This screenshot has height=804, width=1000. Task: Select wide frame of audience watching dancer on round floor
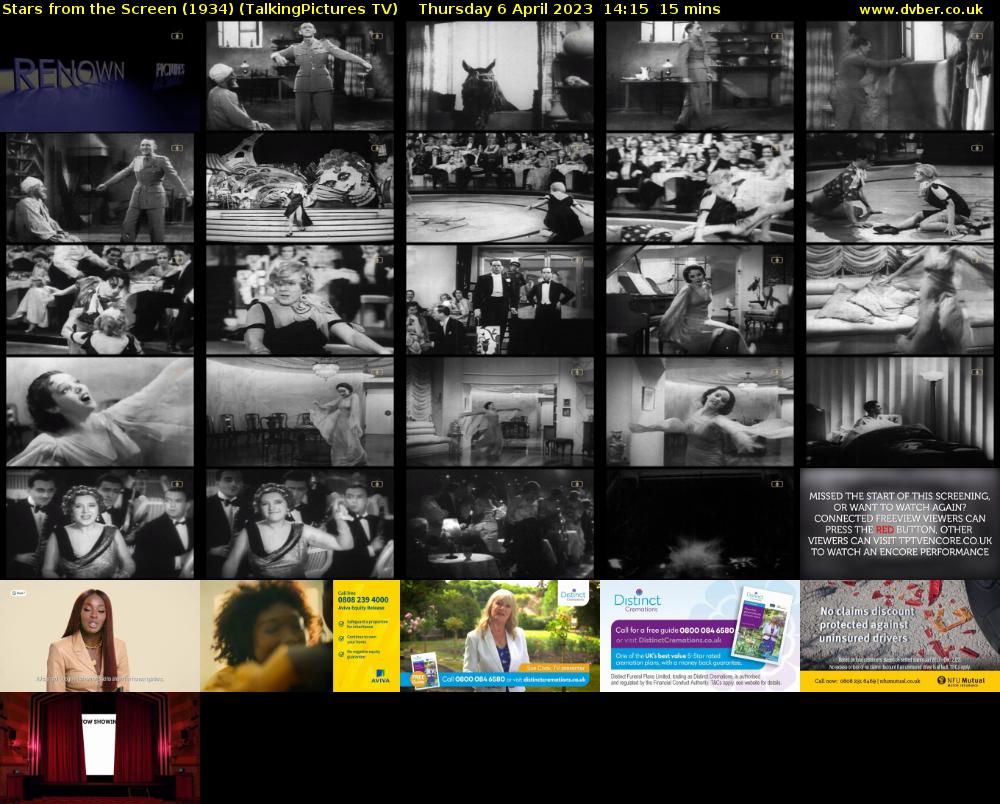coord(500,188)
